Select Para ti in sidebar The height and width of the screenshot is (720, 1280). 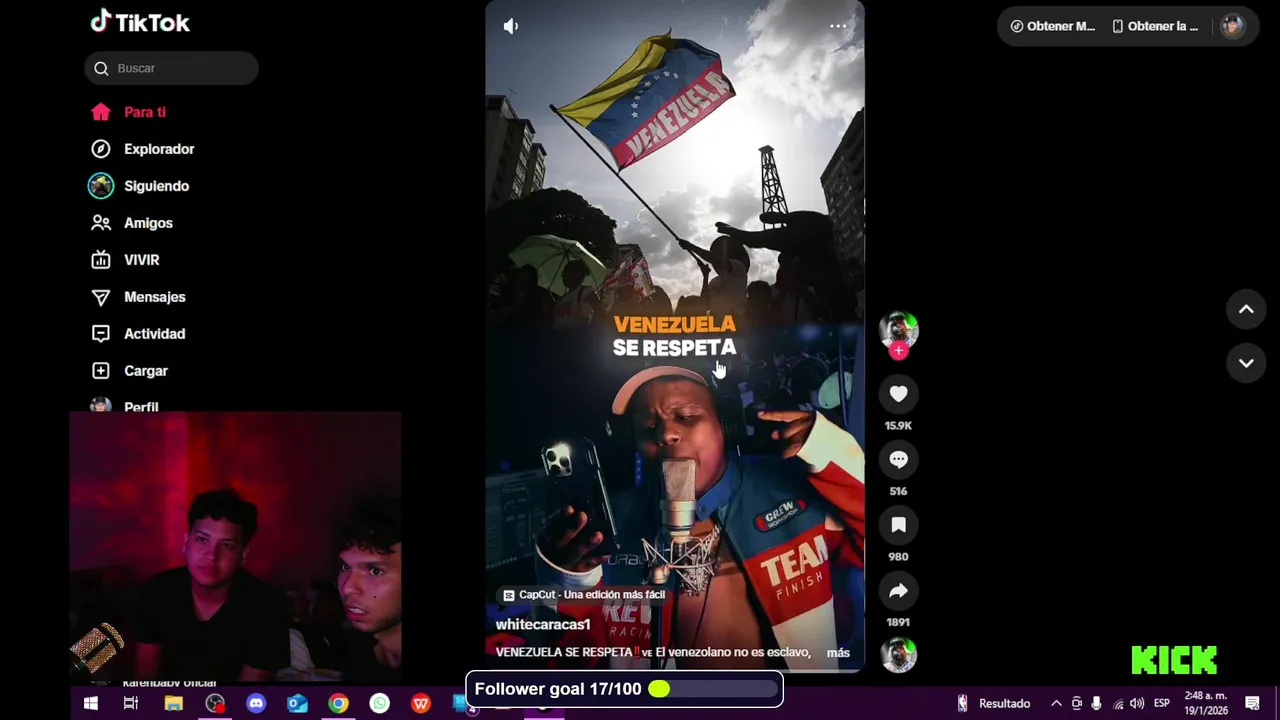pos(145,112)
